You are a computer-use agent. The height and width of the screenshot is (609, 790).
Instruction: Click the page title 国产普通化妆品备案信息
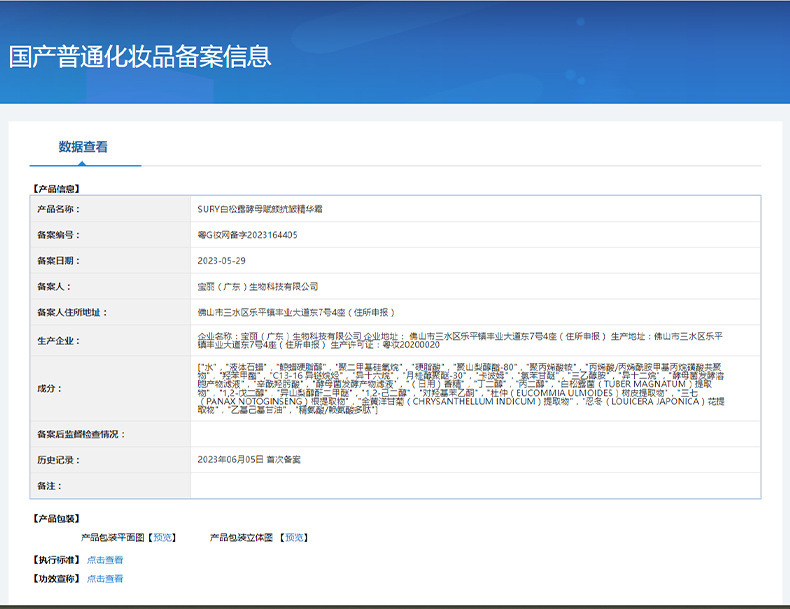pyautogui.click(x=140, y=56)
